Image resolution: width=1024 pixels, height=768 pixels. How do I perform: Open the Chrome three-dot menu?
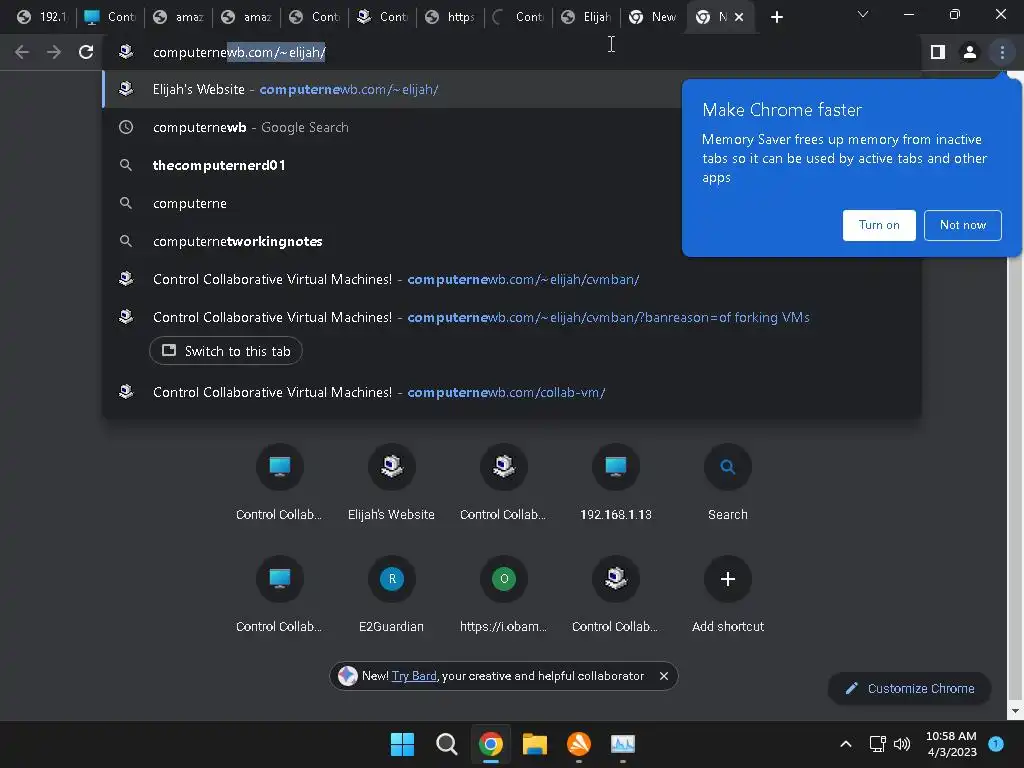click(1002, 52)
